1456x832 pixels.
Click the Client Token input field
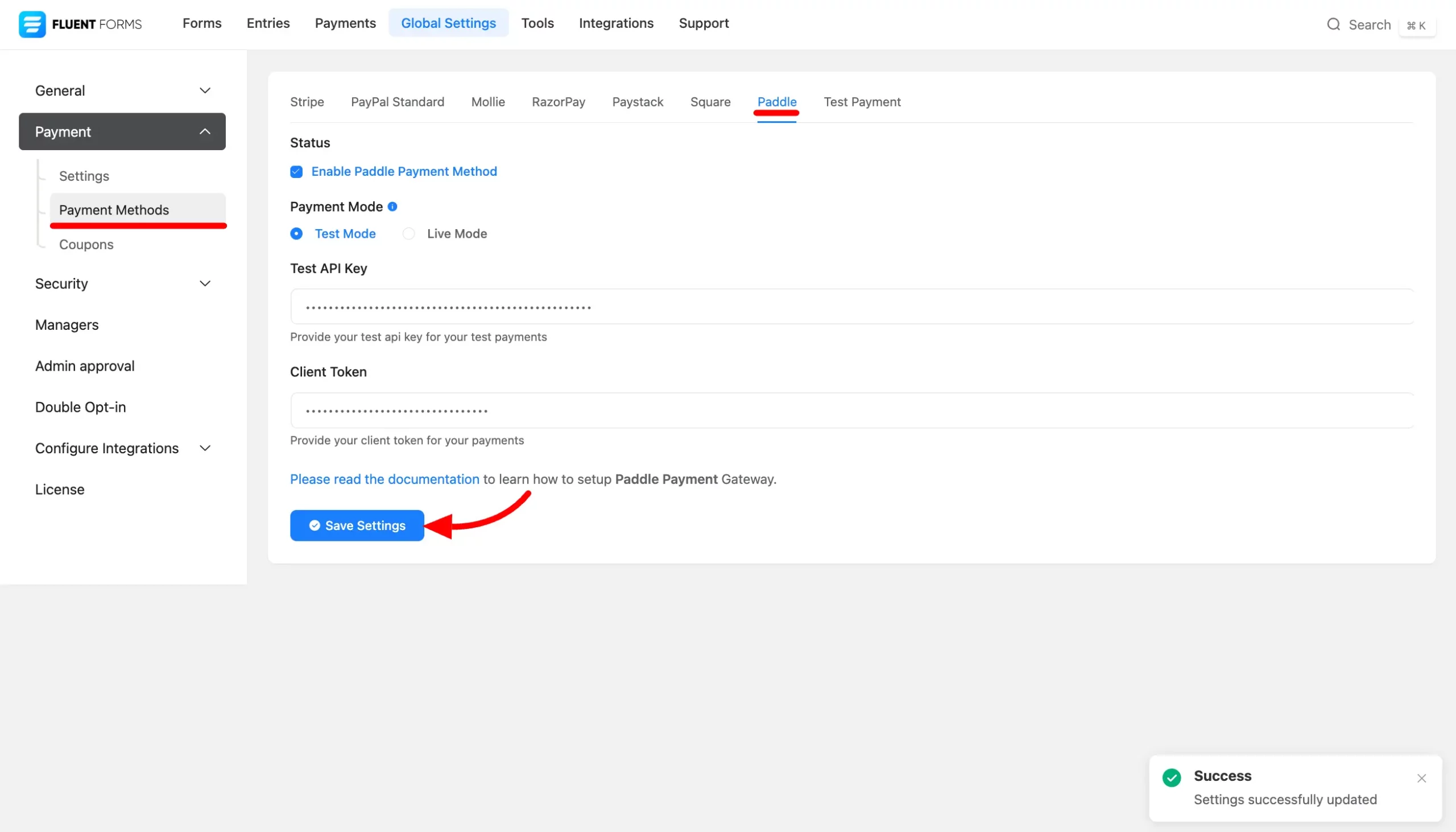[x=851, y=410]
